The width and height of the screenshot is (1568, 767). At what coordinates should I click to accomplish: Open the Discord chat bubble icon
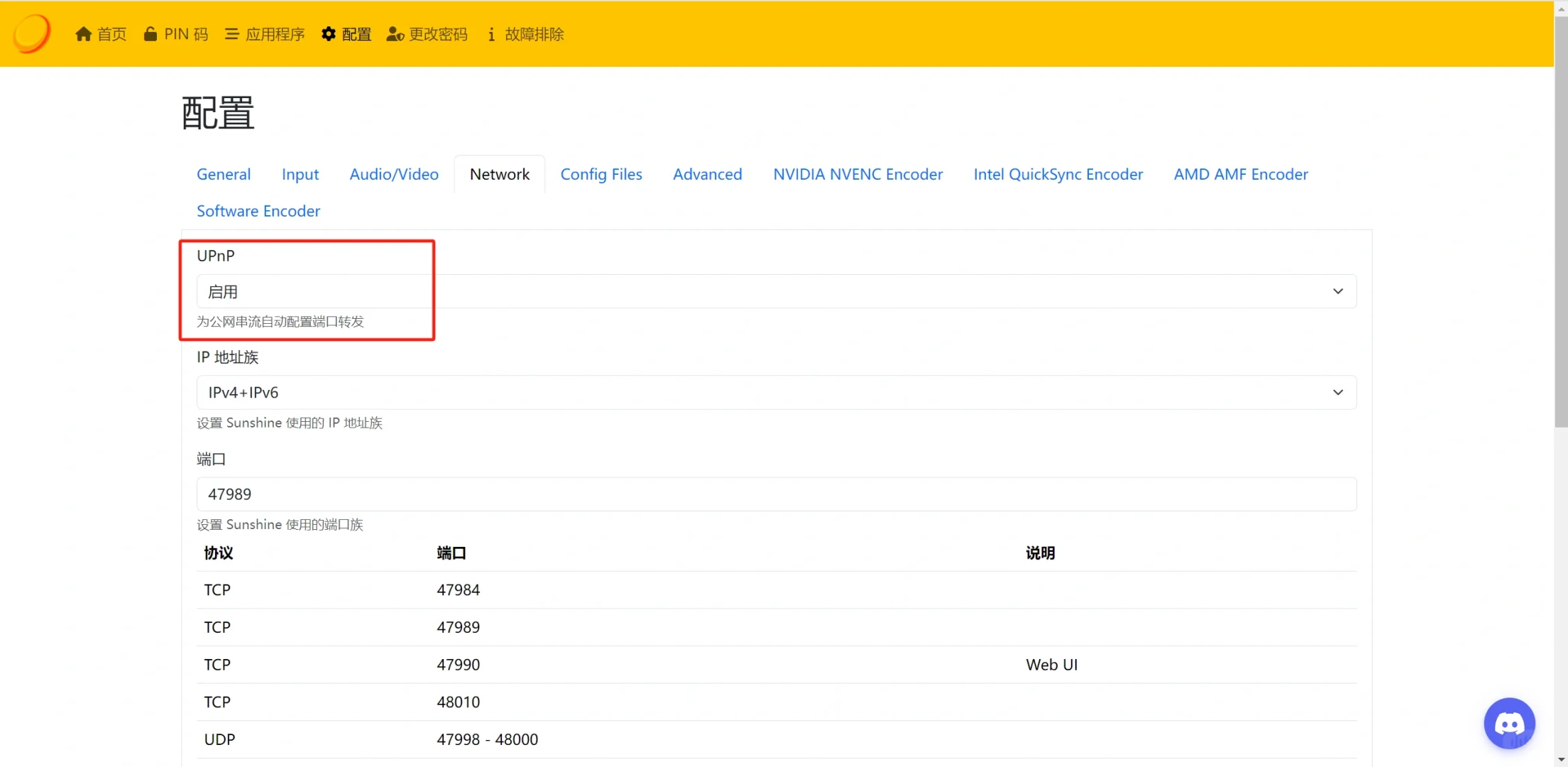[x=1509, y=723]
